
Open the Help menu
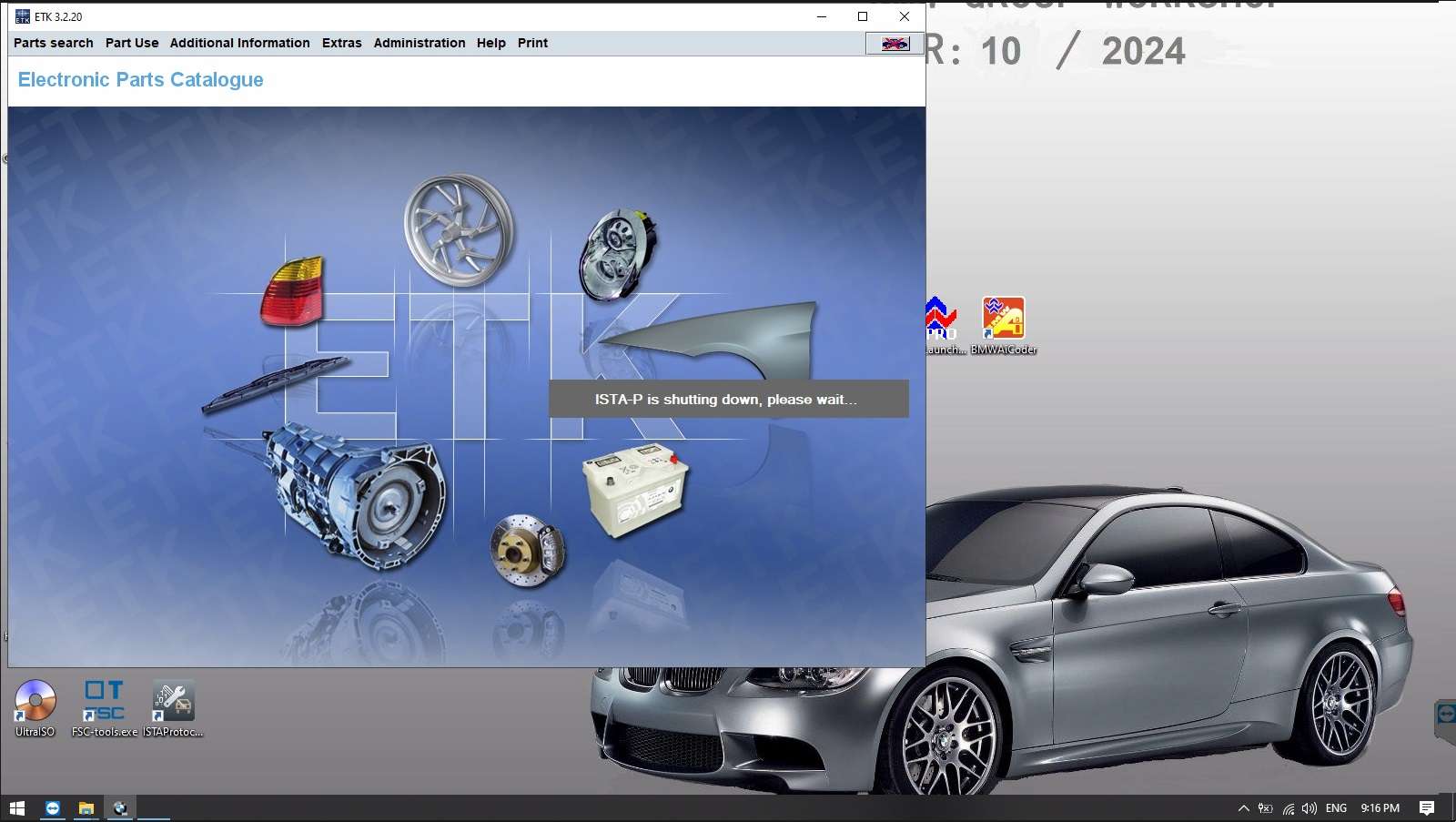(490, 43)
